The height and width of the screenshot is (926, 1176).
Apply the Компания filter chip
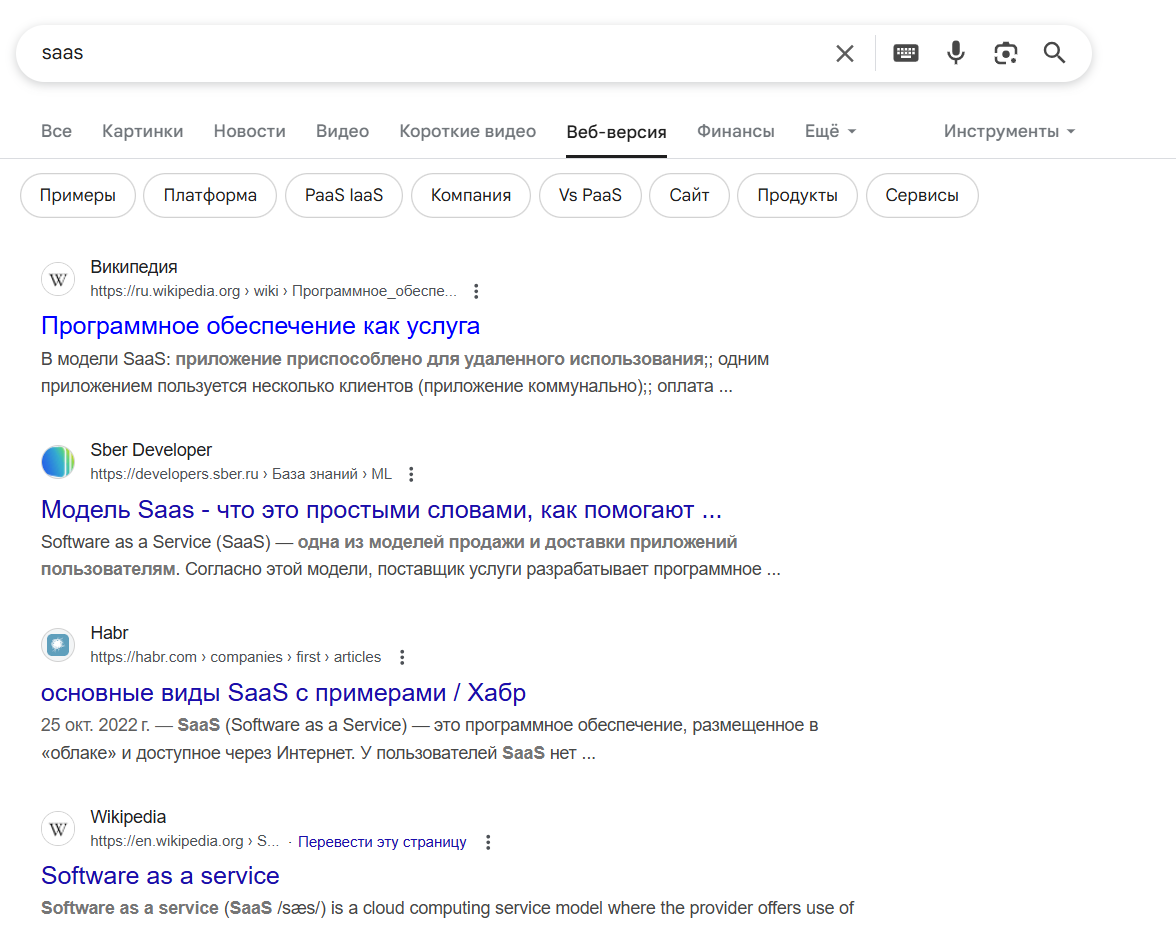pos(471,196)
